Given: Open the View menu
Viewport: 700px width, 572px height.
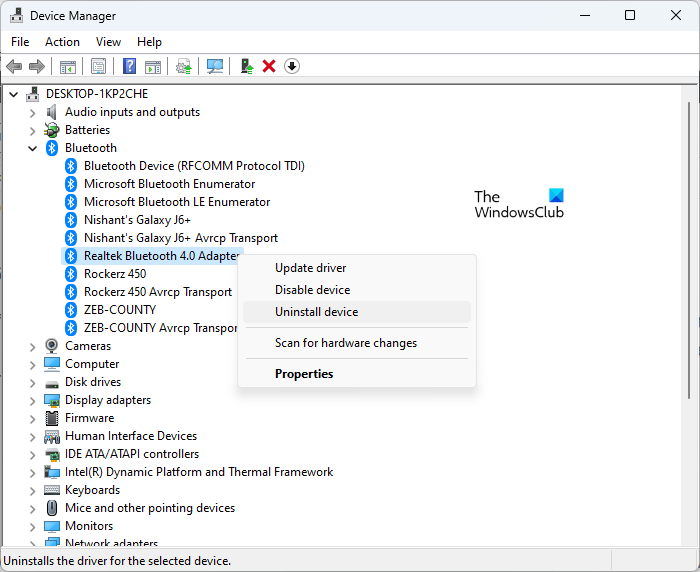Looking at the screenshot, I should (x=108, y=42).
